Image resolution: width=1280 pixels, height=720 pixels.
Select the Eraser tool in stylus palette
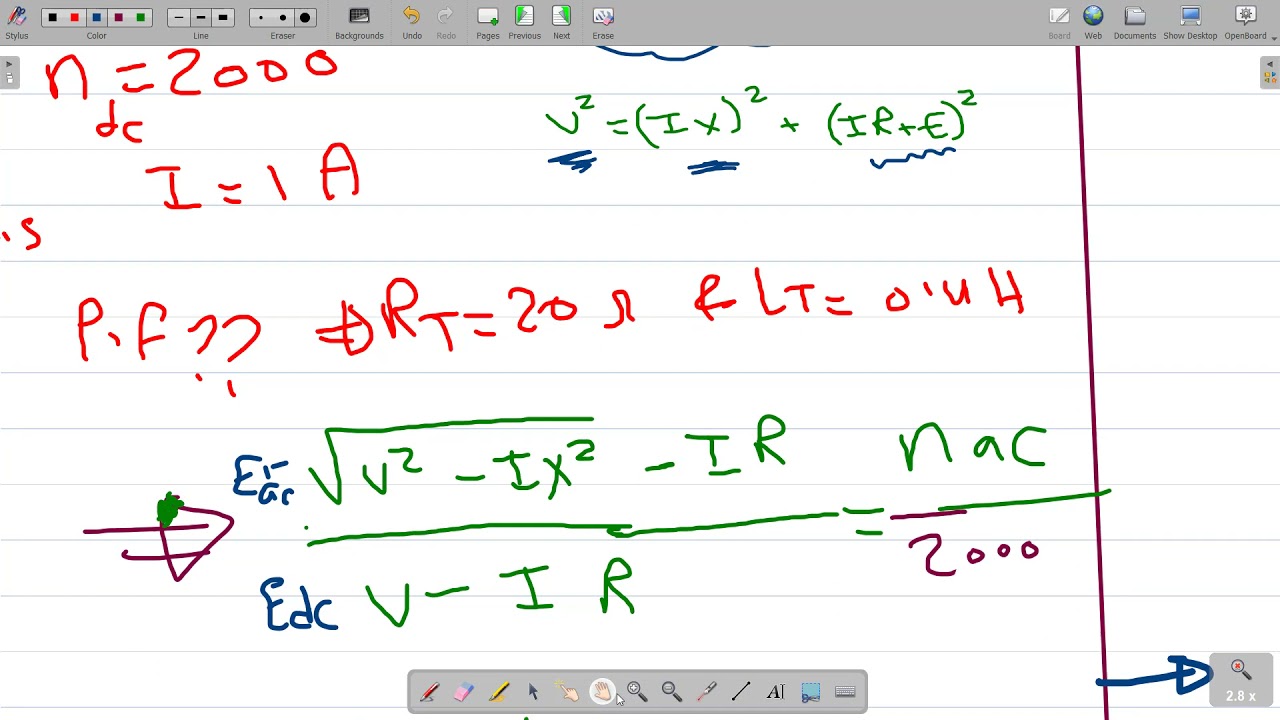pos(463,692)
